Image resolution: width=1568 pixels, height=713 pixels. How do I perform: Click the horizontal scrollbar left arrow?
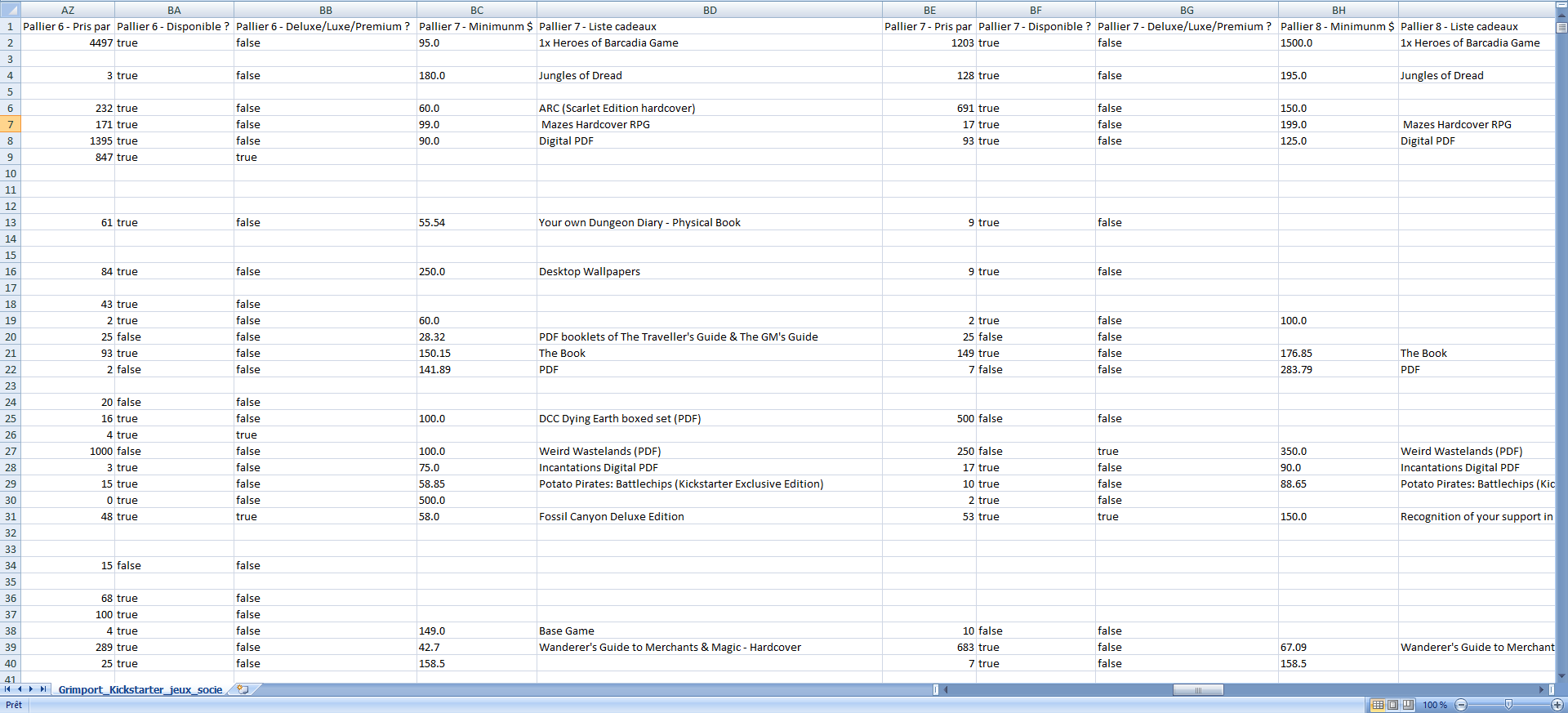(946, 690)
